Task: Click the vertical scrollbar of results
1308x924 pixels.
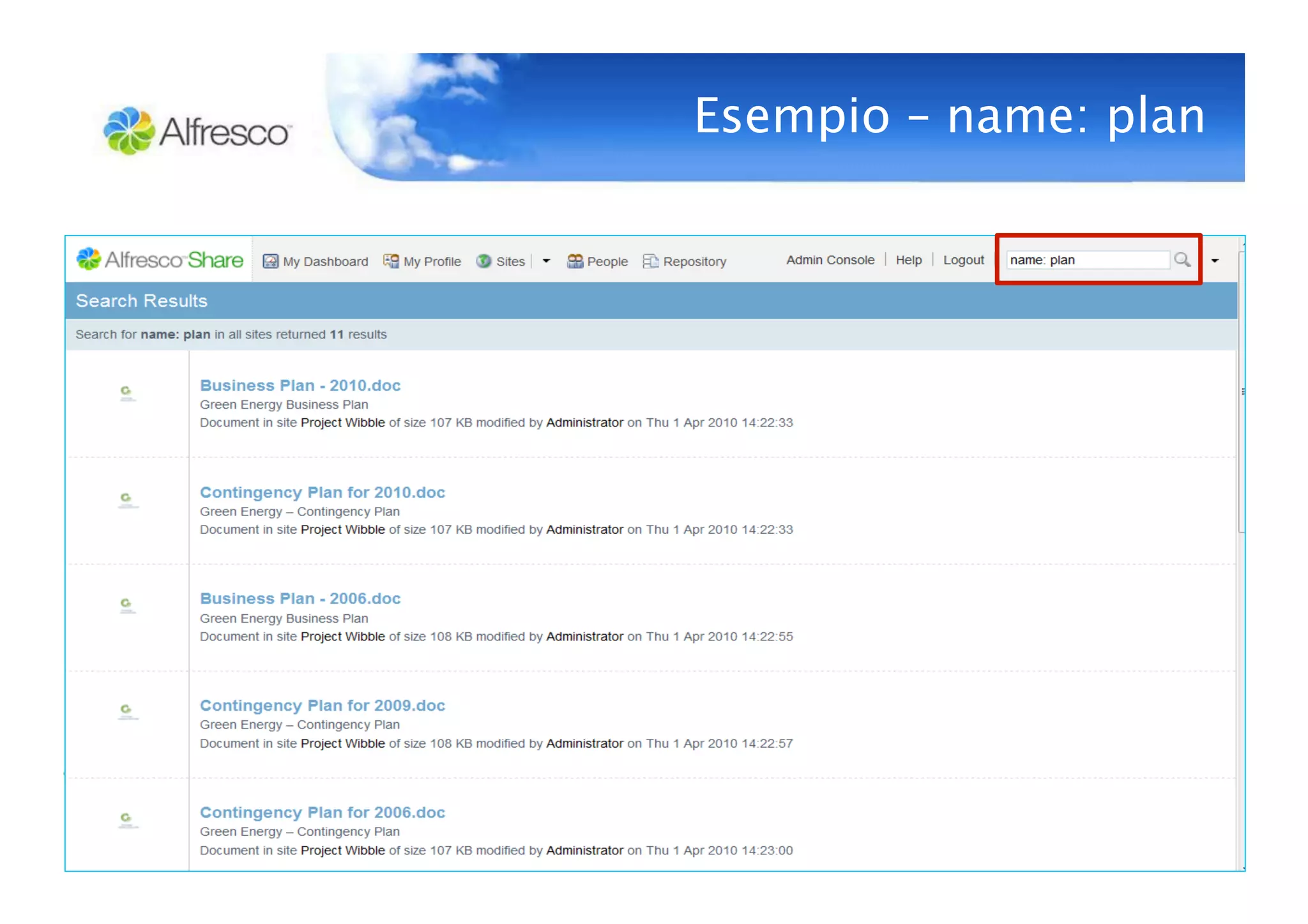Action: point(1241,391)
